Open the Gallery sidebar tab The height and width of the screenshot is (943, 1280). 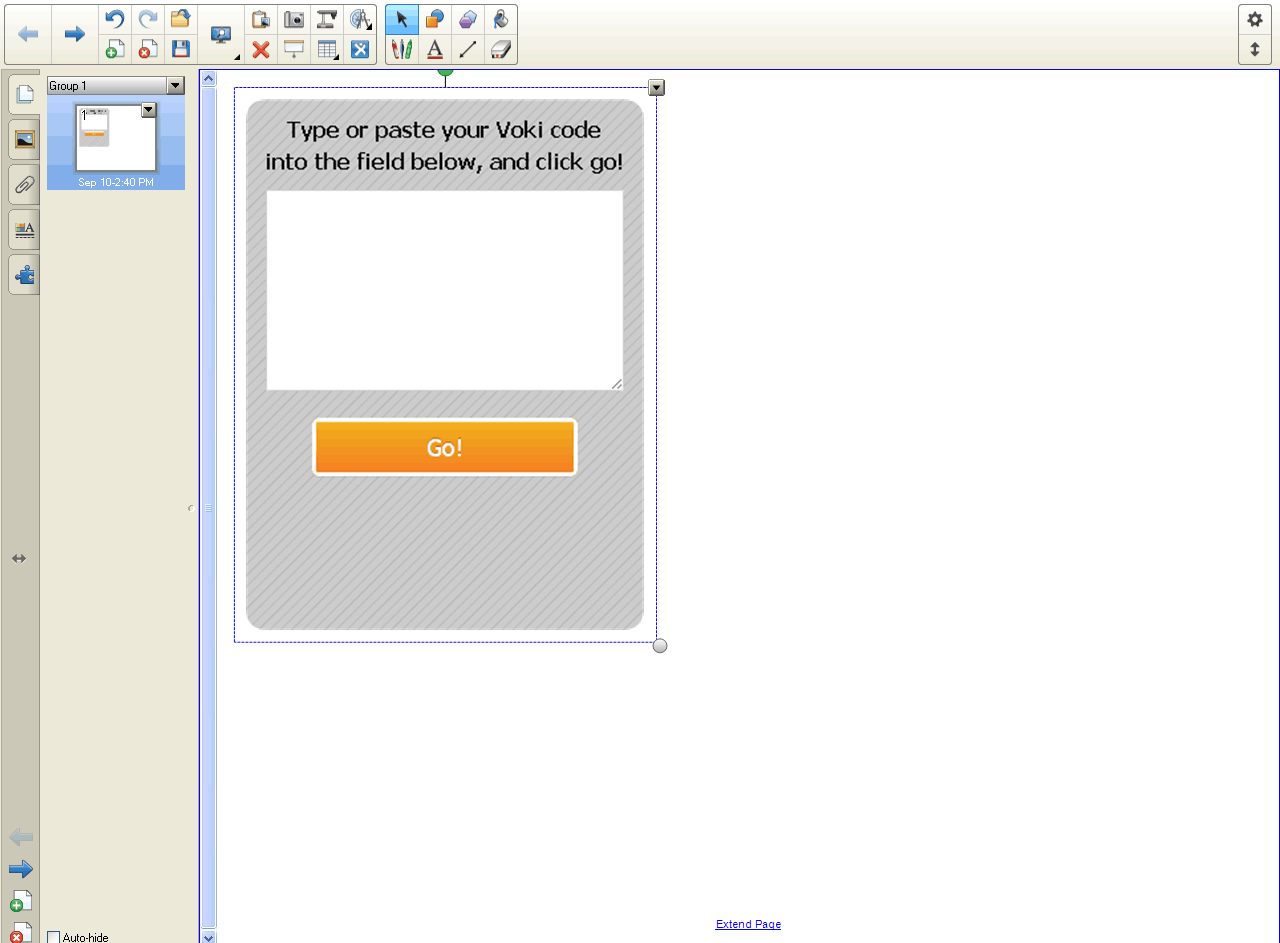22,139
